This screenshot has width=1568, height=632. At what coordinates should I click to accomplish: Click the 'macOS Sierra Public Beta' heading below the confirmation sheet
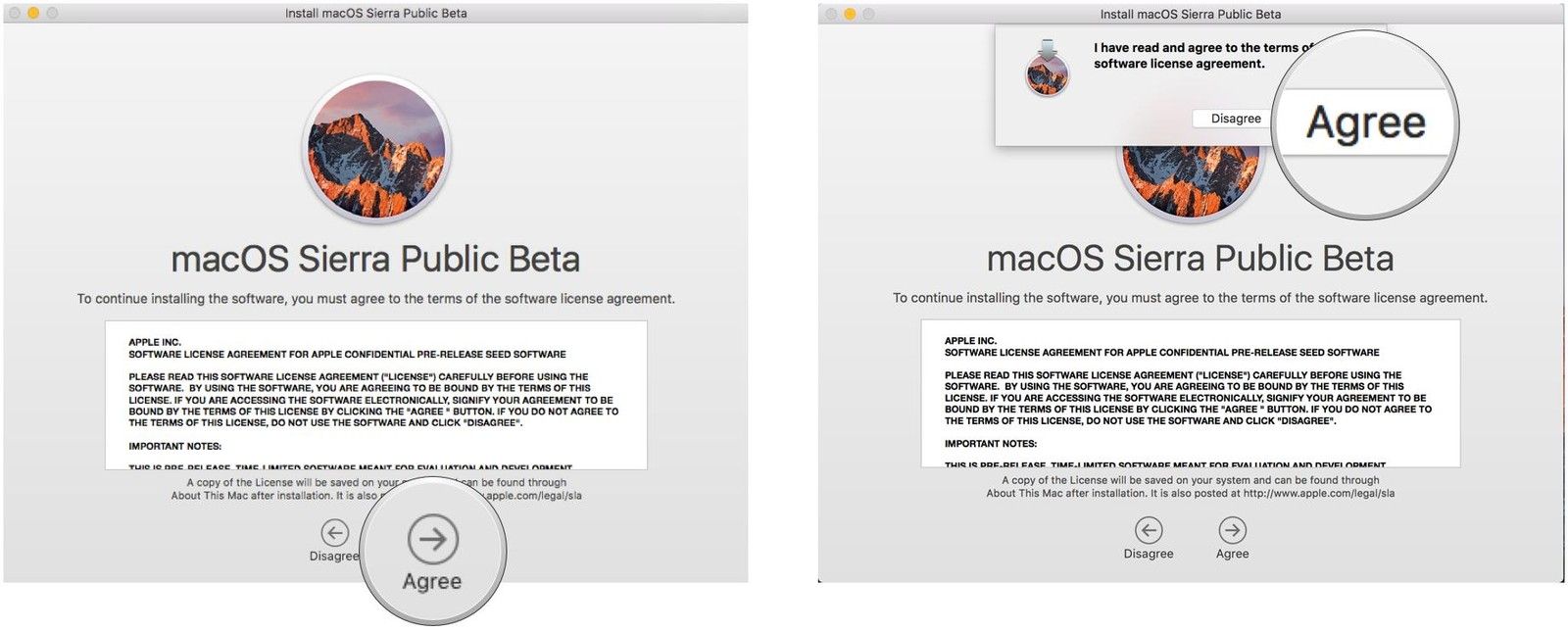pyautogui.click(x=1190, y=258)
